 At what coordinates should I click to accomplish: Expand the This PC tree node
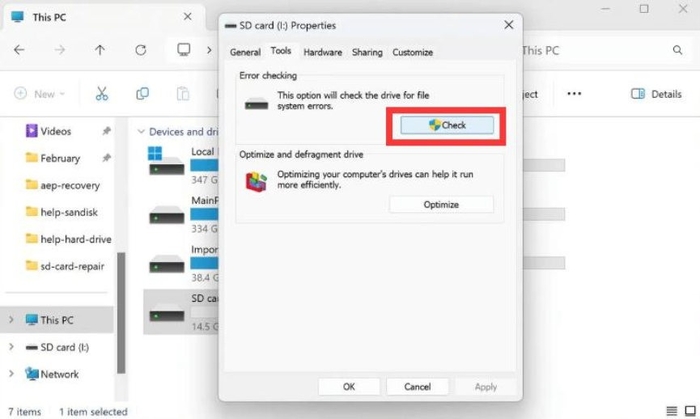pos(11,319)
